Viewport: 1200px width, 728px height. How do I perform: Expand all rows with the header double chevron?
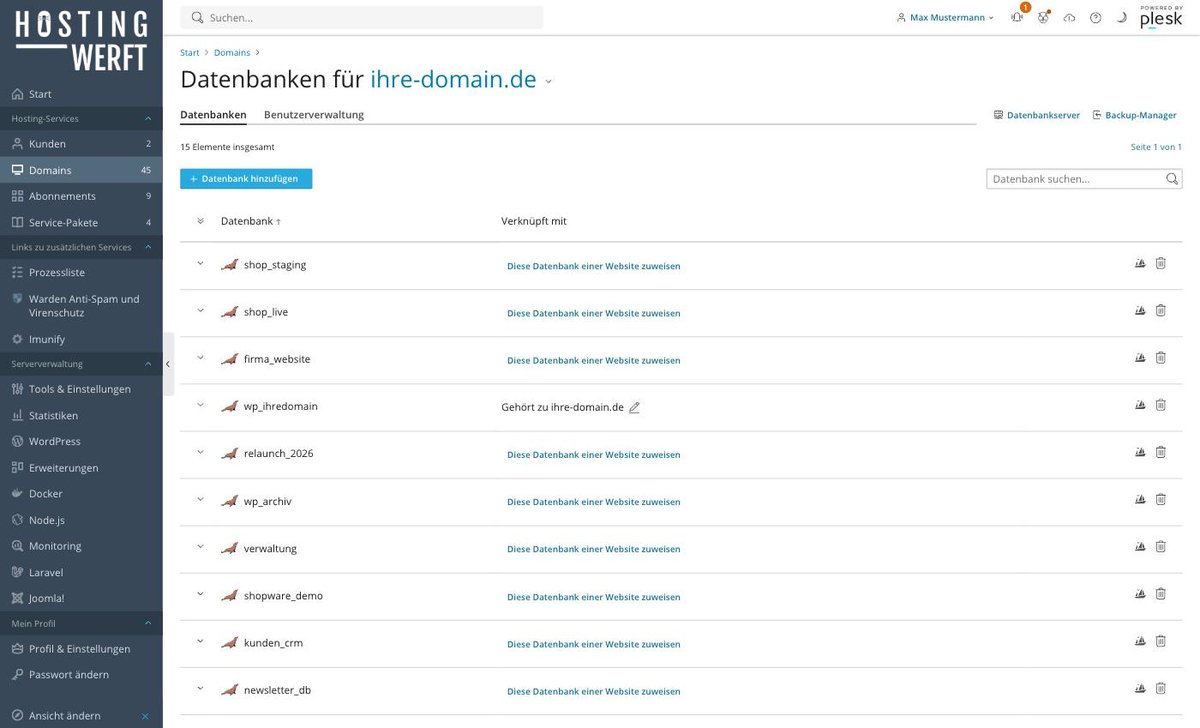pos(200,221)
